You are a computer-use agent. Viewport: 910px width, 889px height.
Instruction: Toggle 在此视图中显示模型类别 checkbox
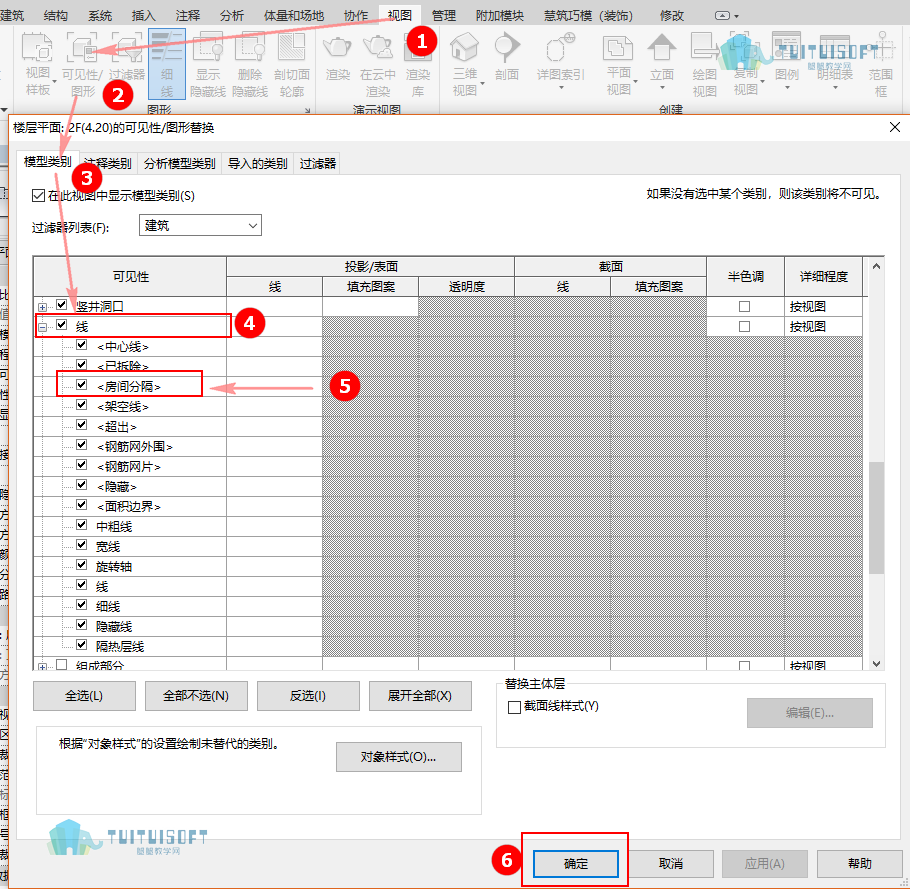(x=38, y=196)
